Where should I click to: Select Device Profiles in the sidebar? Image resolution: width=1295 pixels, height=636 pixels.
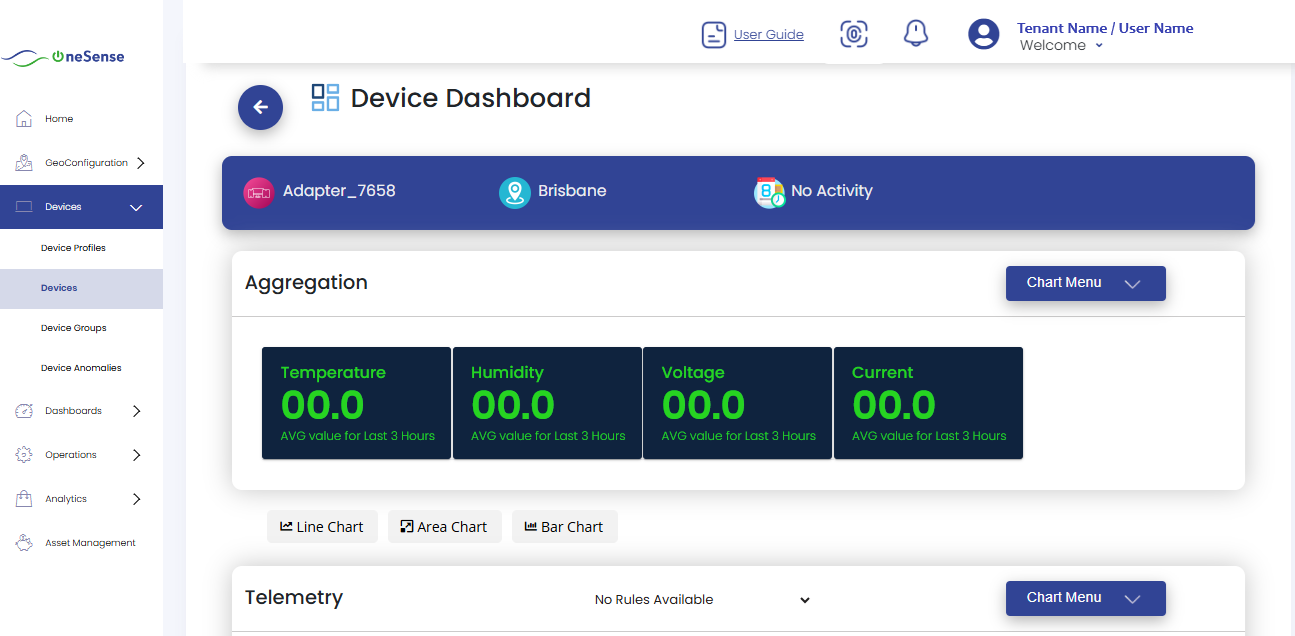(73, 248)
